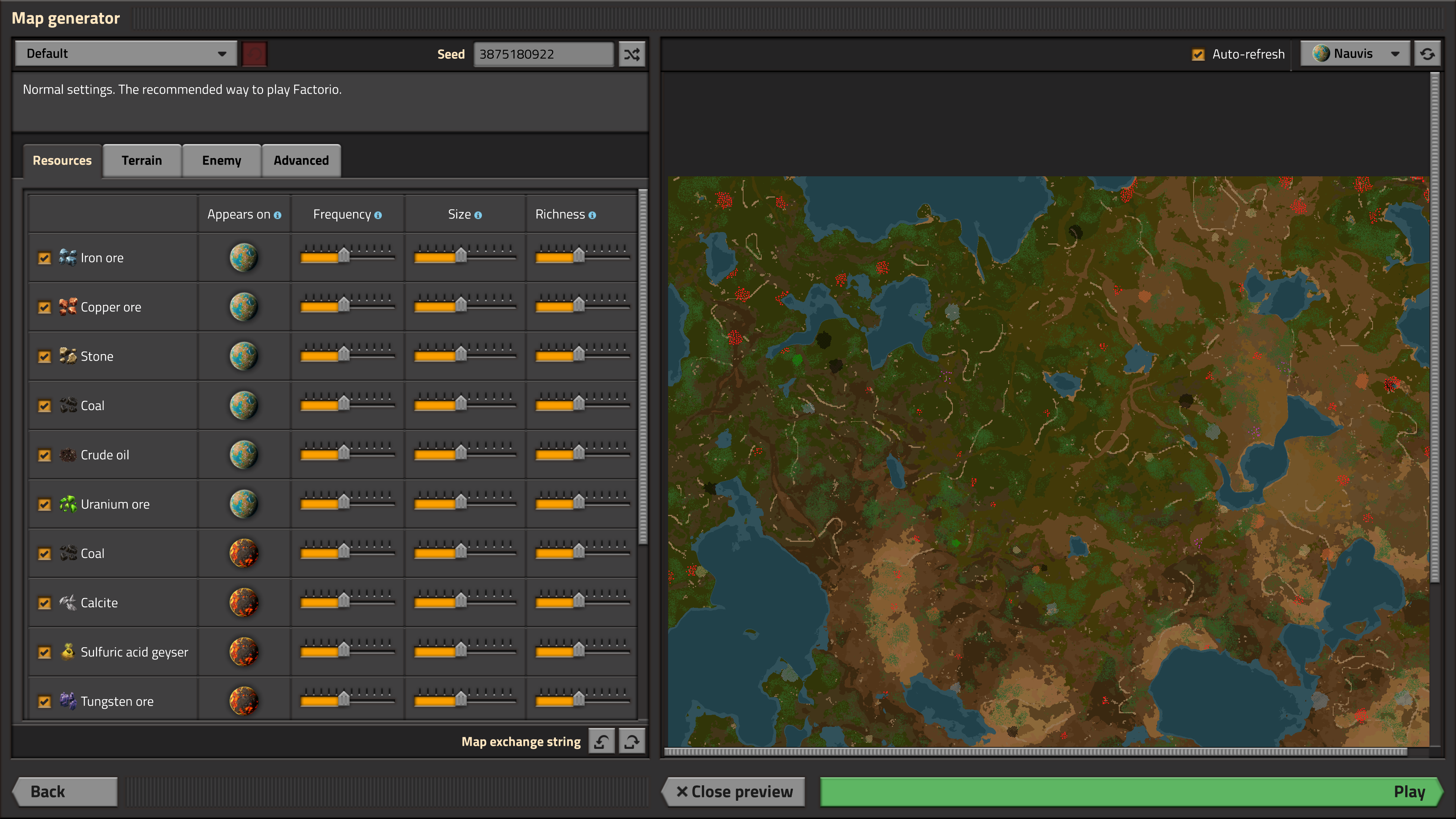Click the Richness info icon
The image size is (1456, 819).
(592, 215)
